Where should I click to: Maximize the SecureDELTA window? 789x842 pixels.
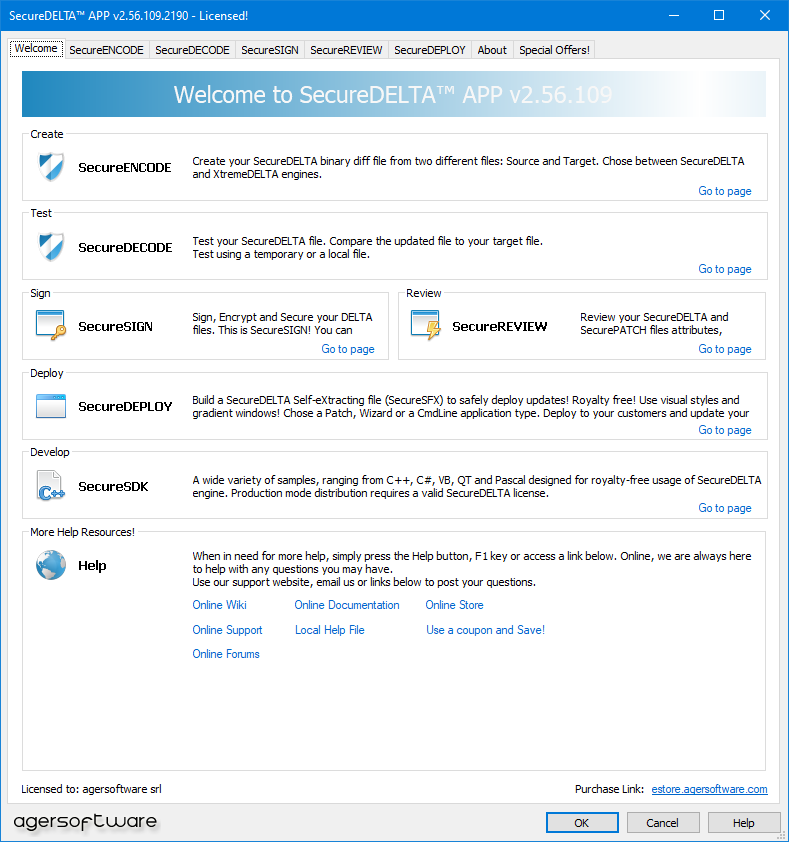click(x=719, y=15)
